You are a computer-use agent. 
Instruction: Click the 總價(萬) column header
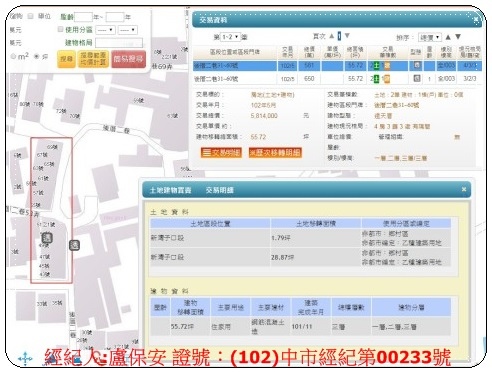[x=309, y=52]
